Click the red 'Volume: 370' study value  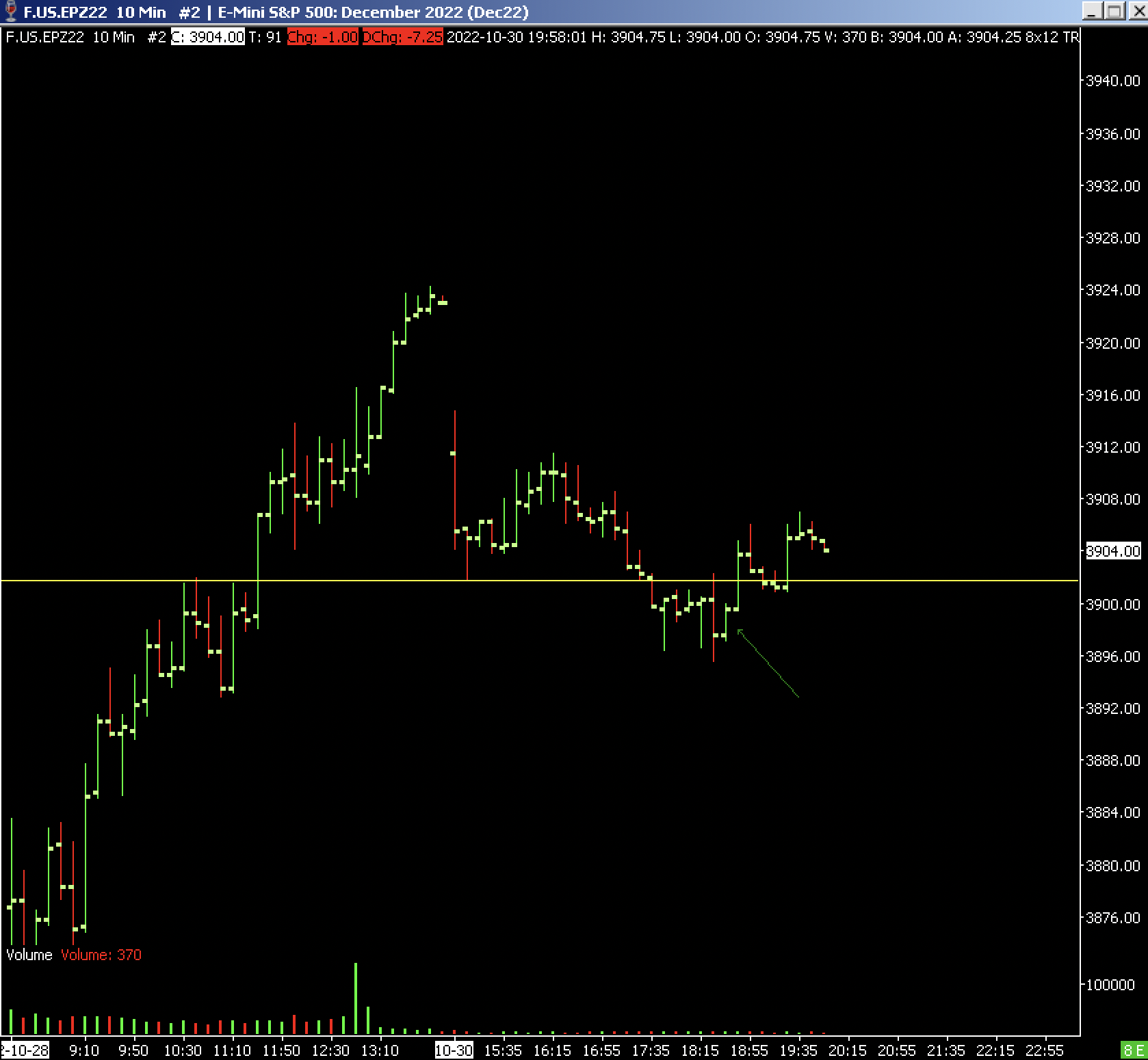pyautogui.click(x=101, y=955)
